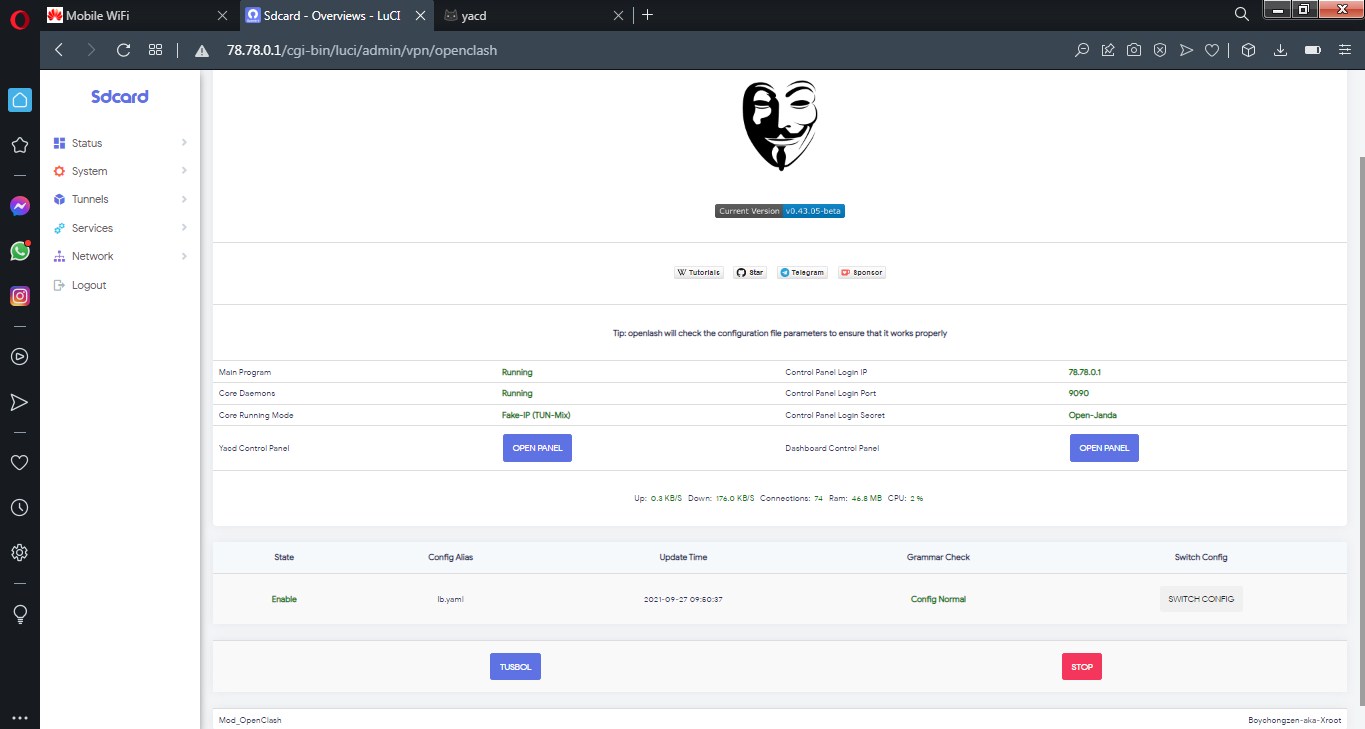Open My Flow arrow in Opera sidebar

[x=19, y=402]
